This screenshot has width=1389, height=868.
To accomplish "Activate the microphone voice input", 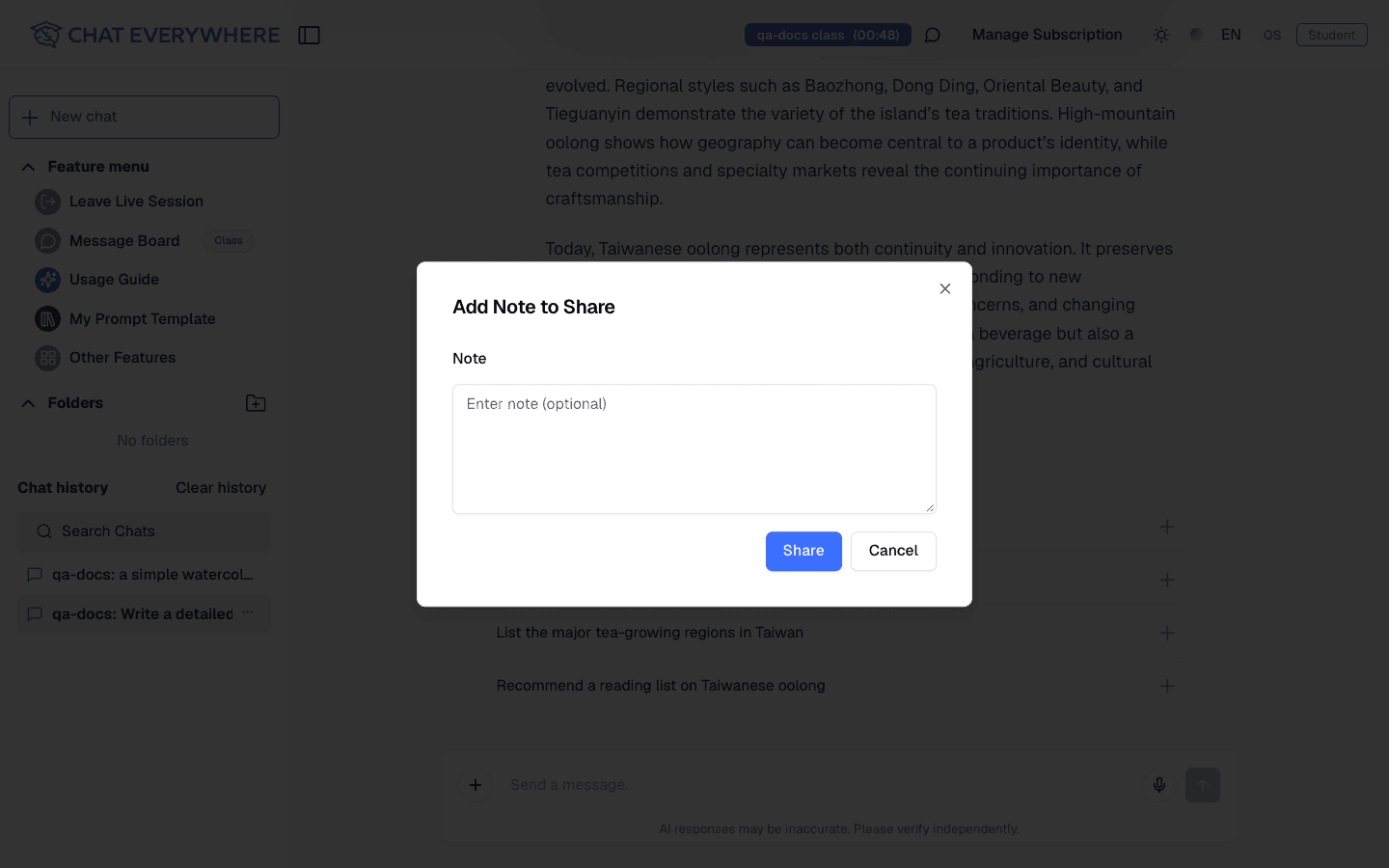I will click(x=1159, y=785).
